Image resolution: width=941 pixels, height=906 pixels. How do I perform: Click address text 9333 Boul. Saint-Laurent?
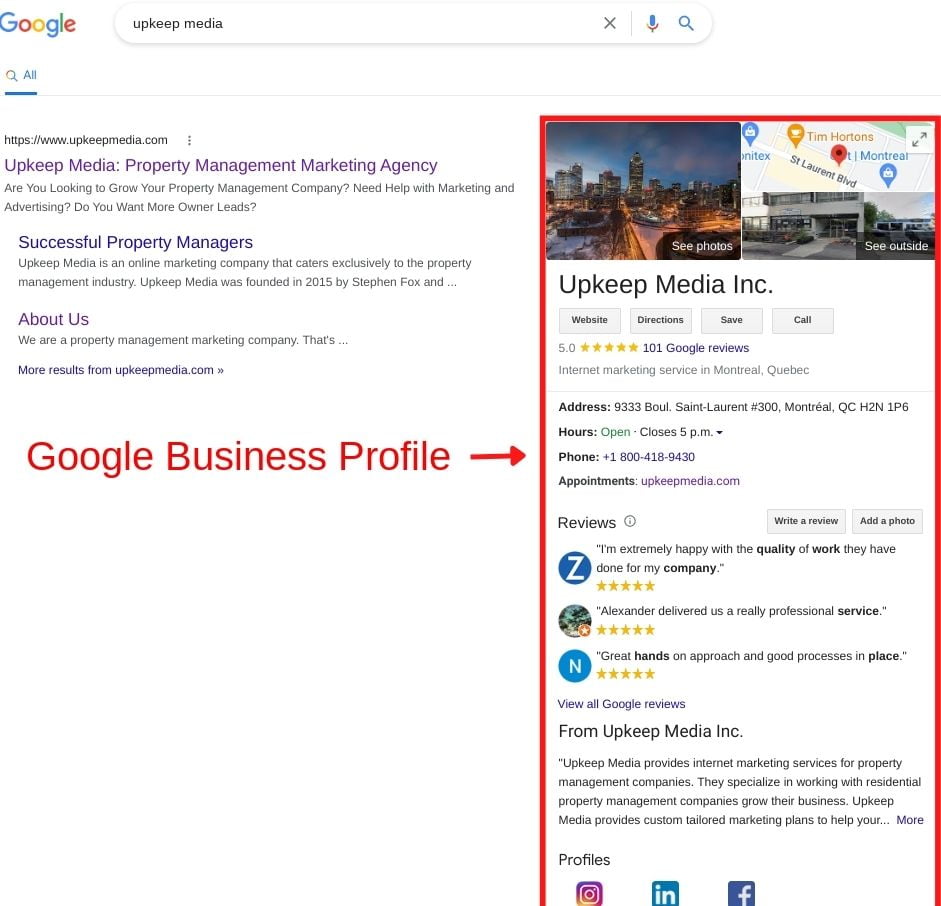[x=761, y=407]
